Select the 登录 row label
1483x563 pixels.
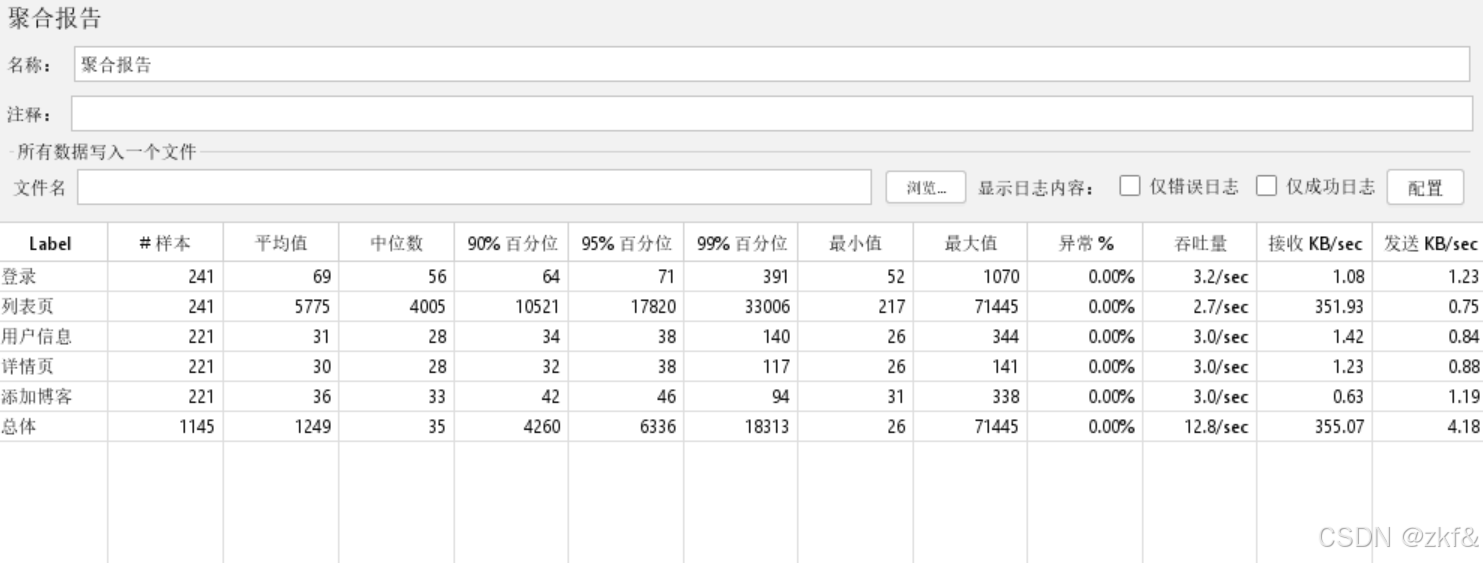click(x=21, y=276)
